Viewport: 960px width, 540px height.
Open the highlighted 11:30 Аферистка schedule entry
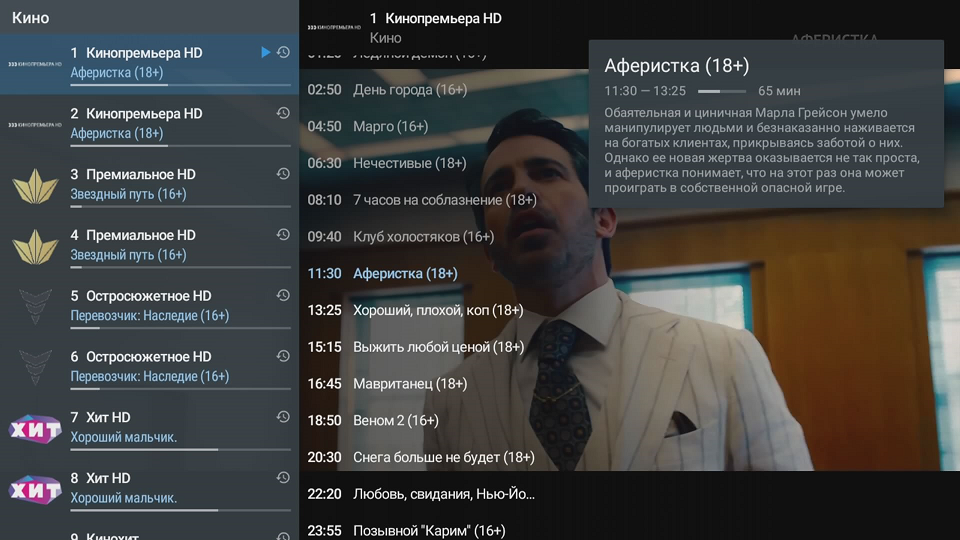(x=405, y=273)
